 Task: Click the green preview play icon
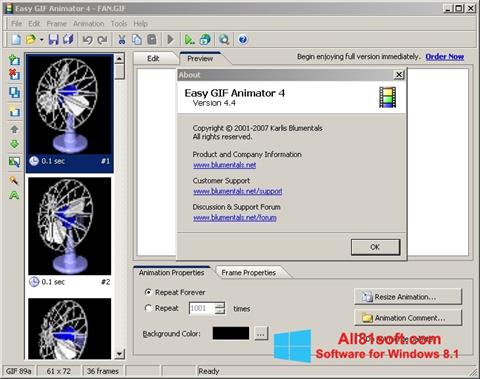point(189,40)
